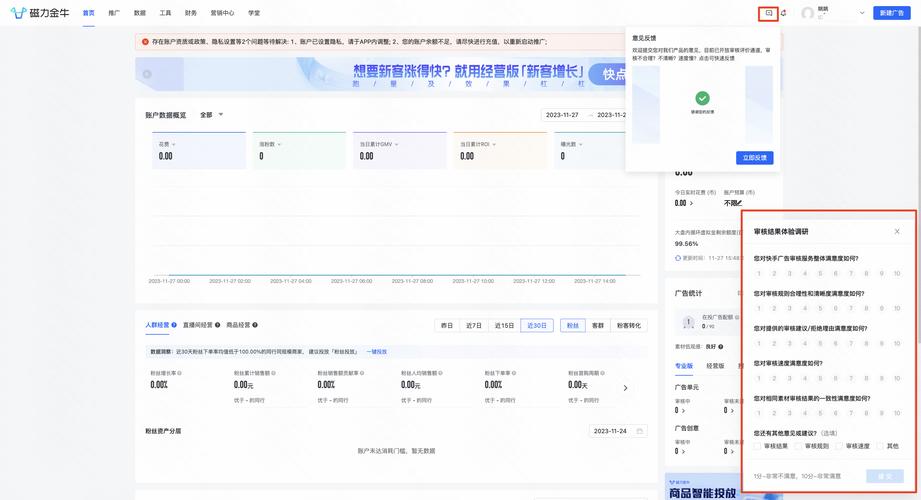Switch to the 经营版 tab in 广告统计
The width and height of the screenshot is (921, 500).
pyautogui.click(x=715, y=366)
